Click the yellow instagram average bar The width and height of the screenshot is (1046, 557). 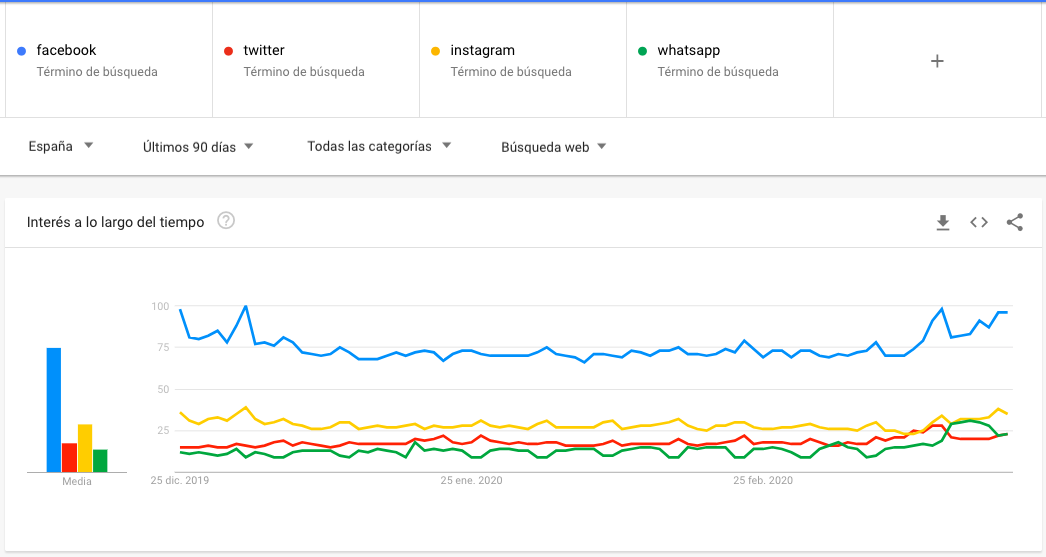tap(85, 447)
